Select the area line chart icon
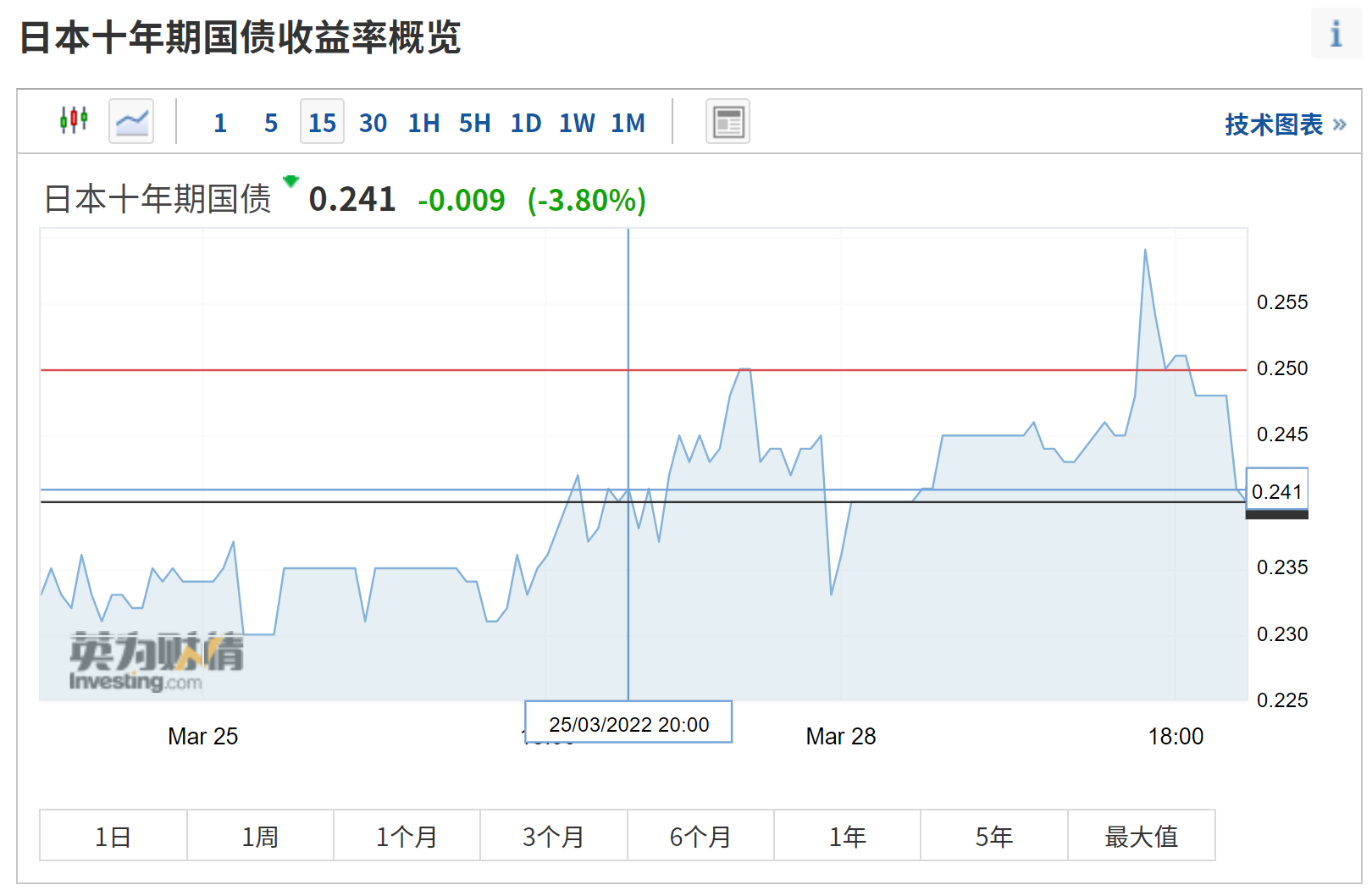Viewport: 1372px width, 896px height. (x=131, y=121)
